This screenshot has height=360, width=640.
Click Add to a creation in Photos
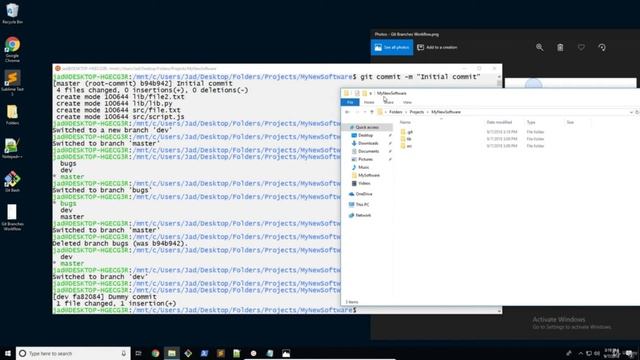pos(437,47)
